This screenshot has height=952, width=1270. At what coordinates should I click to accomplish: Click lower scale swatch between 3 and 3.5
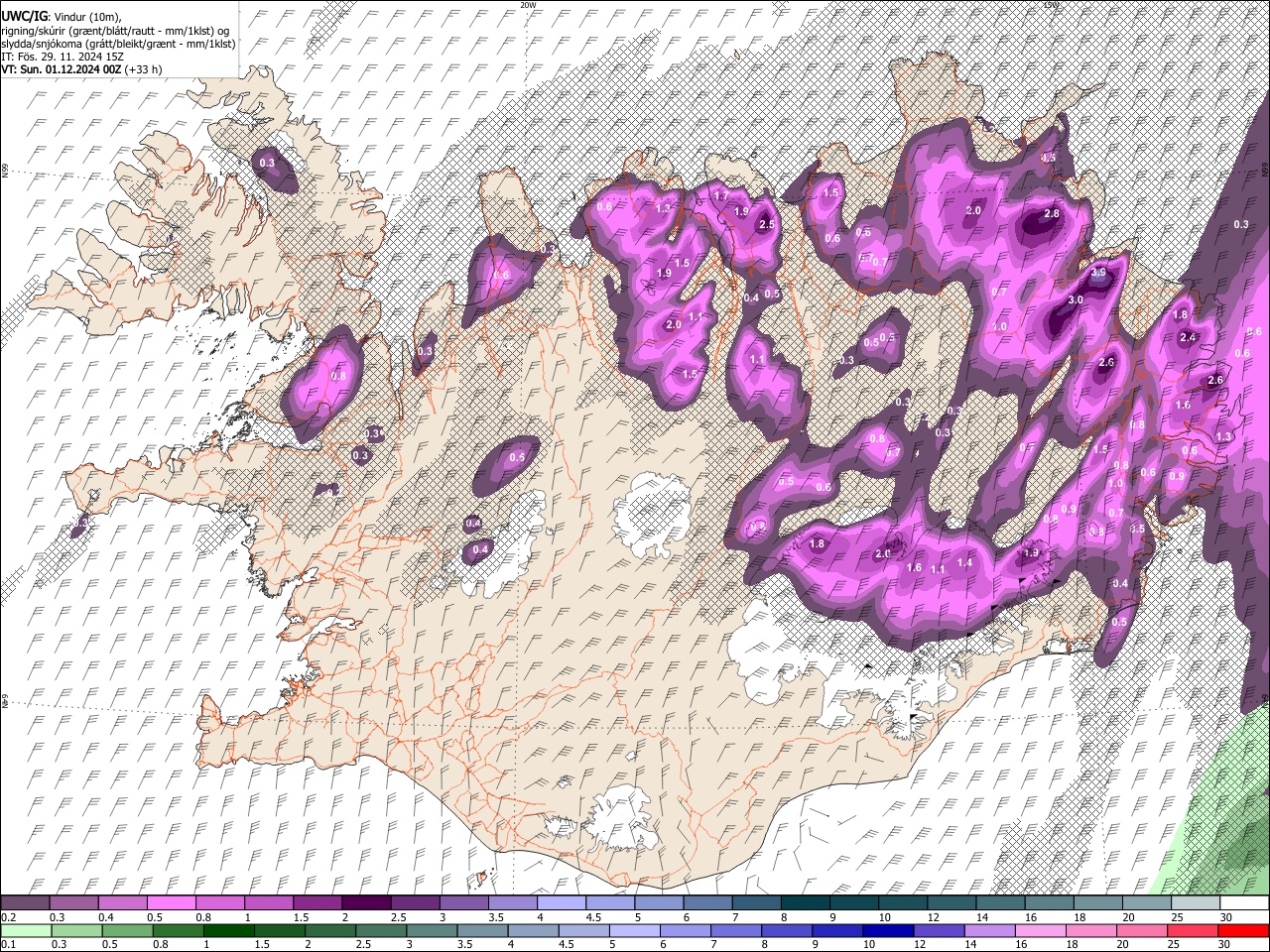(x=433, y=930)
